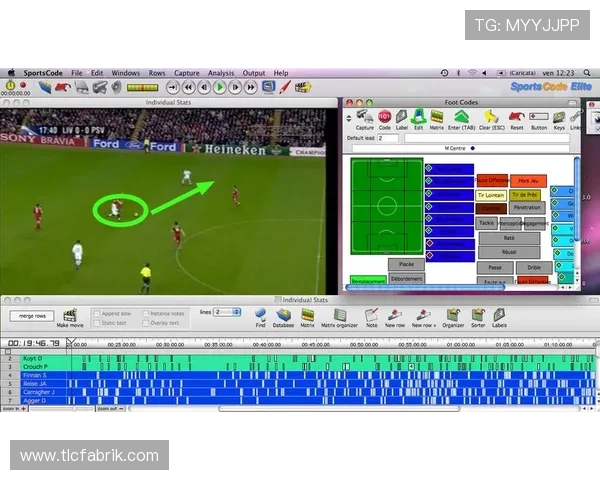Click the Find icon in timeline toolbar
The width and height of the screenshot is (600, 480).
point(260,314)
